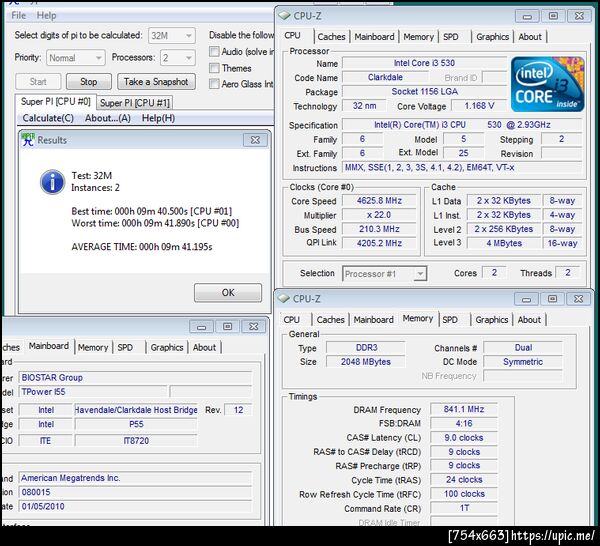Open the Processor #1 selection dropdown
The image size is (600, 546).
click(x=384, y=274)
